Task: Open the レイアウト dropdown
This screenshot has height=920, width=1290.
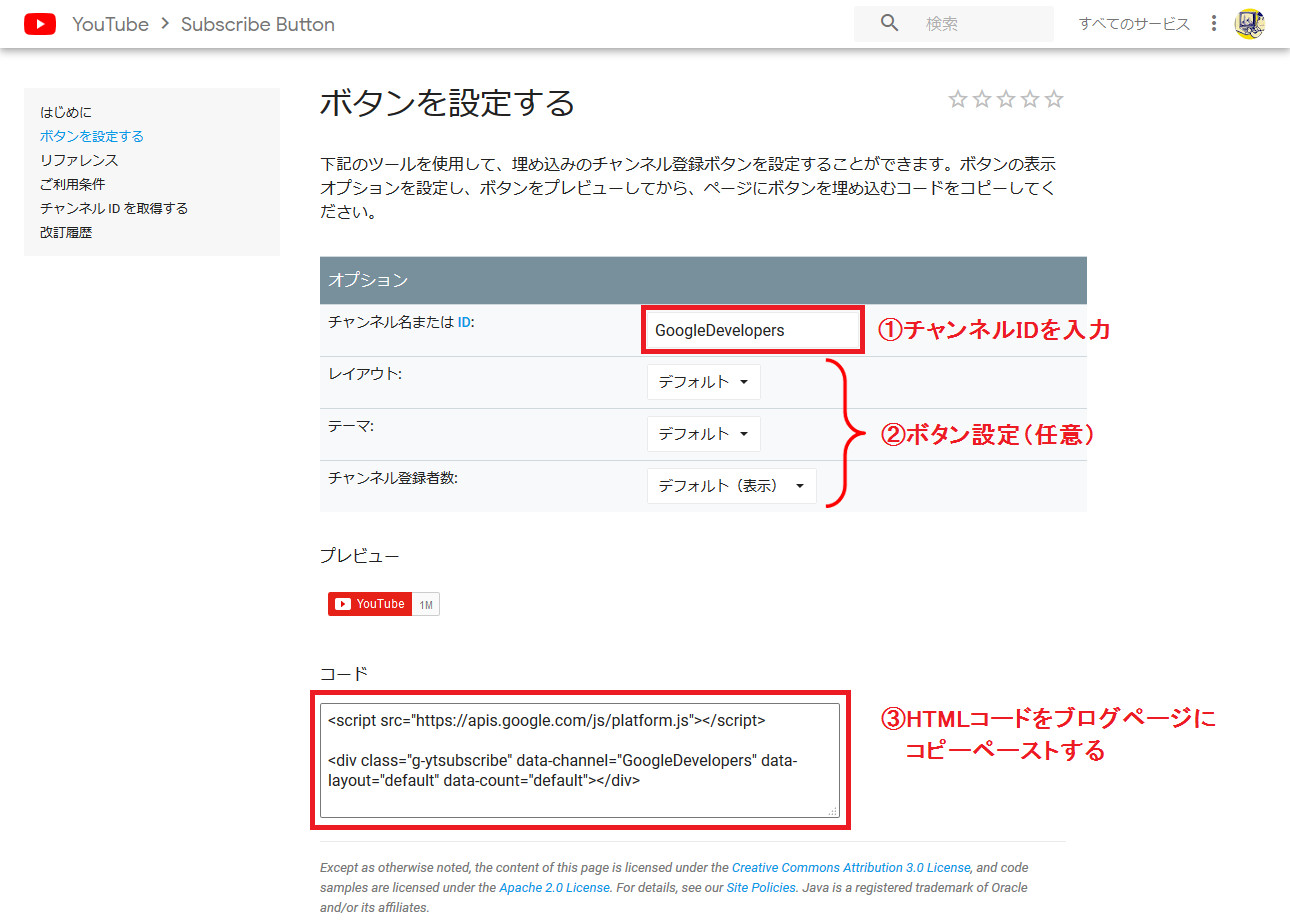Action: (704, 382)
